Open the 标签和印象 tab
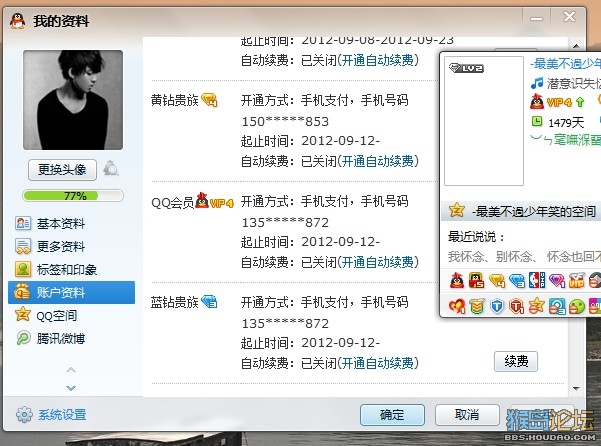 point(71,269)
